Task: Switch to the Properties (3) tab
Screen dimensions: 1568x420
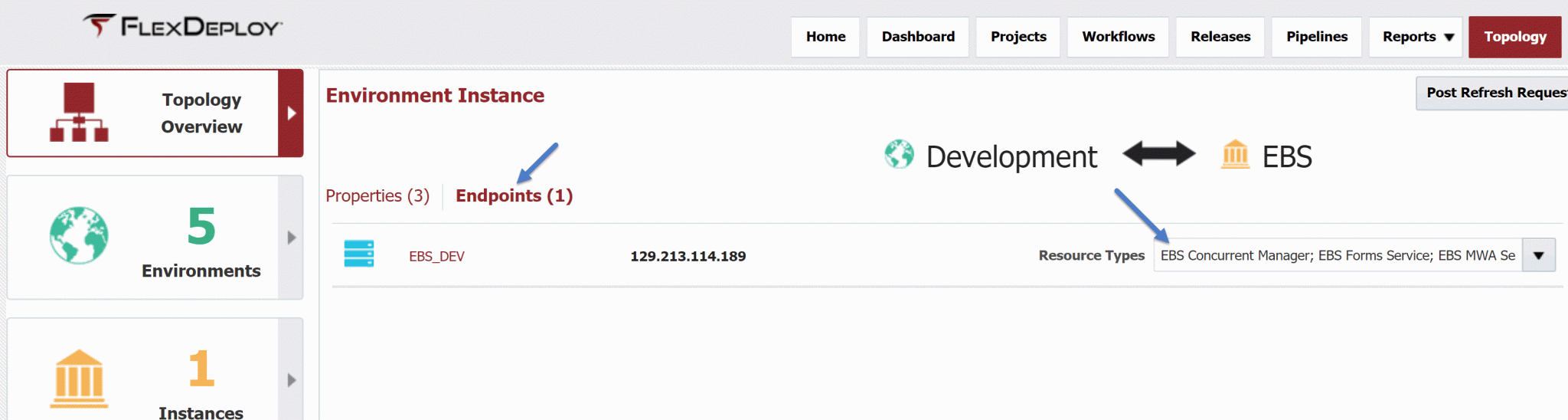Action: (377, 196)
